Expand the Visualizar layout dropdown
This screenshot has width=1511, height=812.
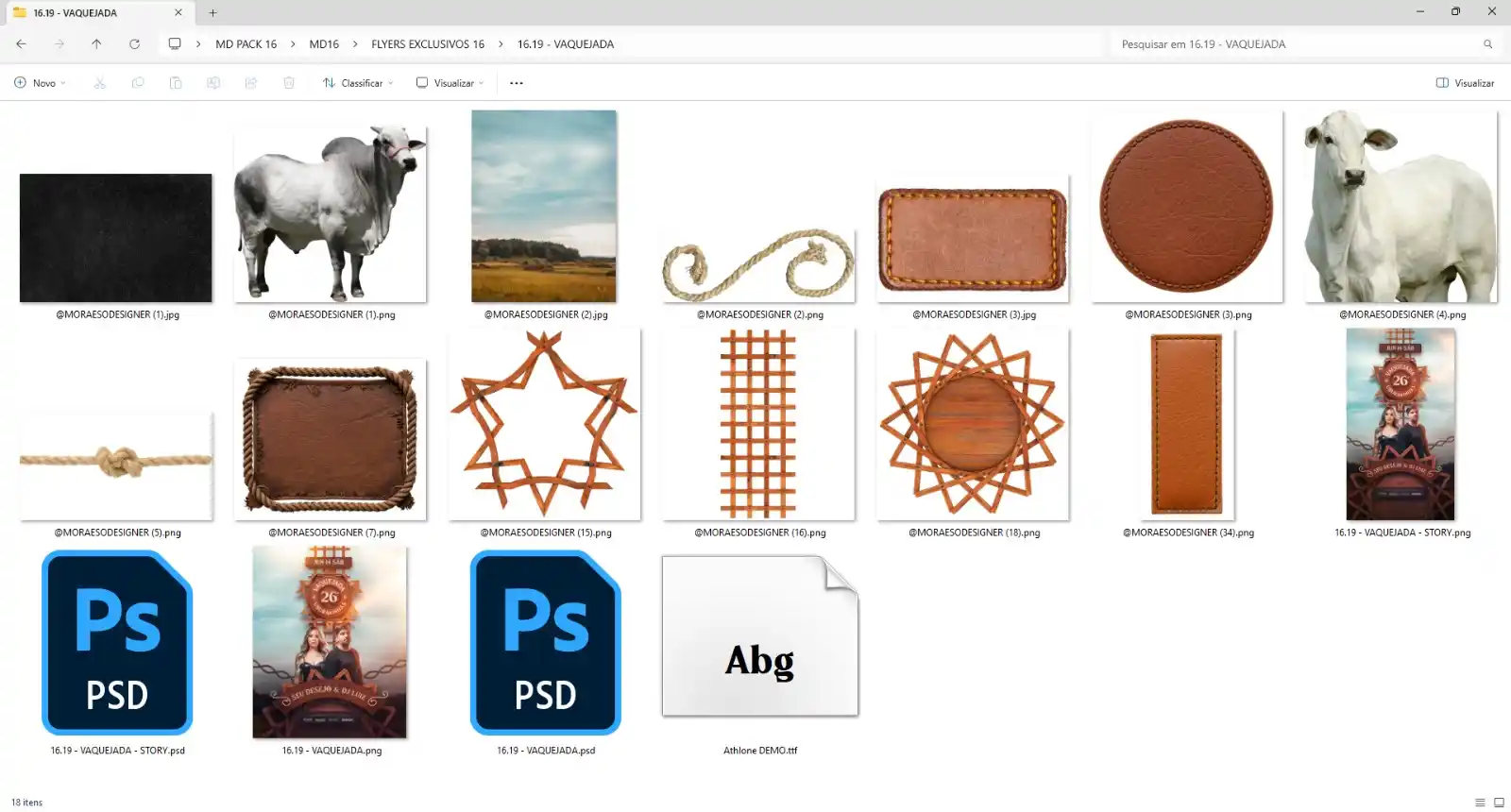450,83
